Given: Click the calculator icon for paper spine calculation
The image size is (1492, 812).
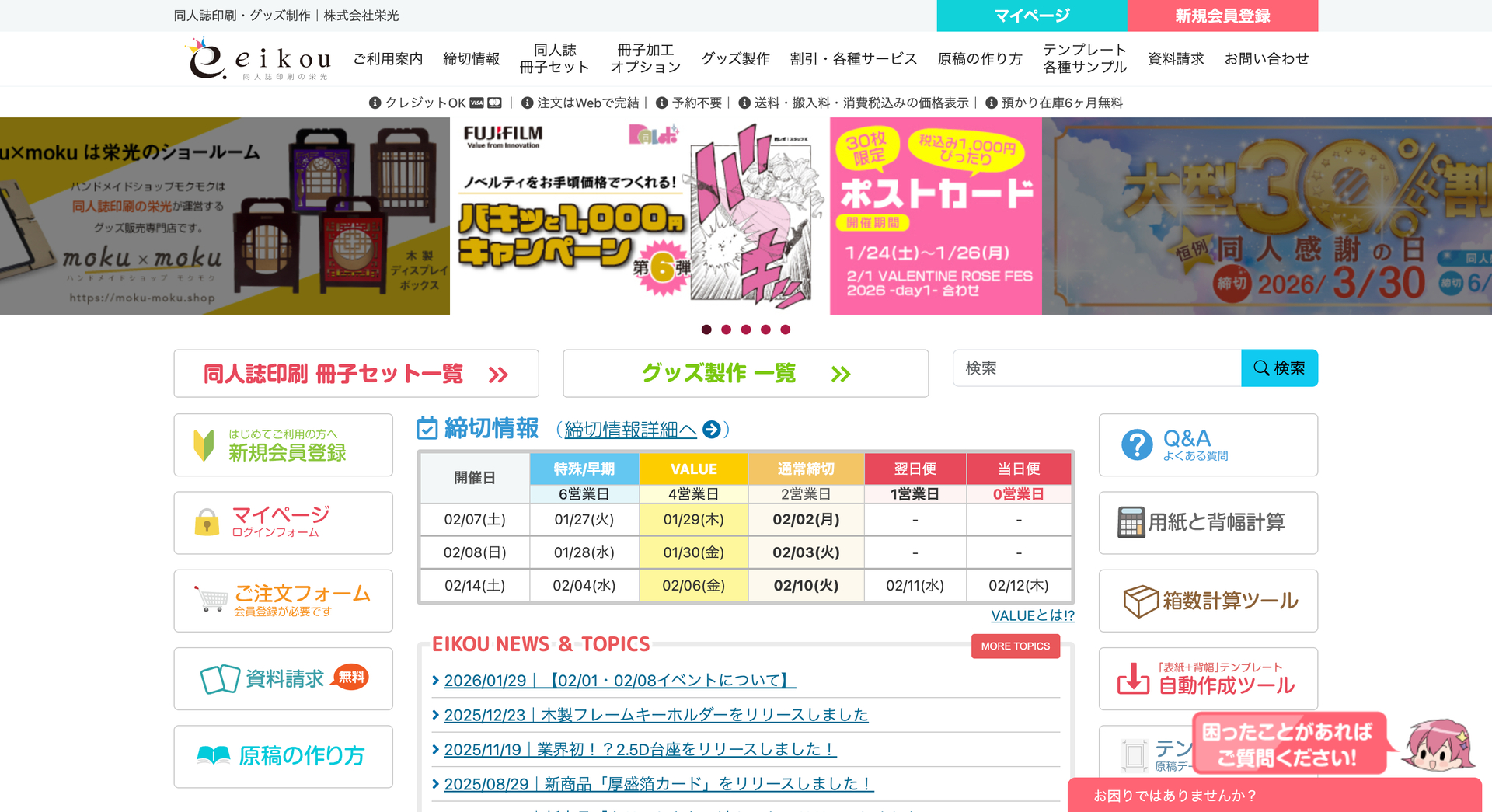Looking at the screenshot, I should tap(1131, 523).
